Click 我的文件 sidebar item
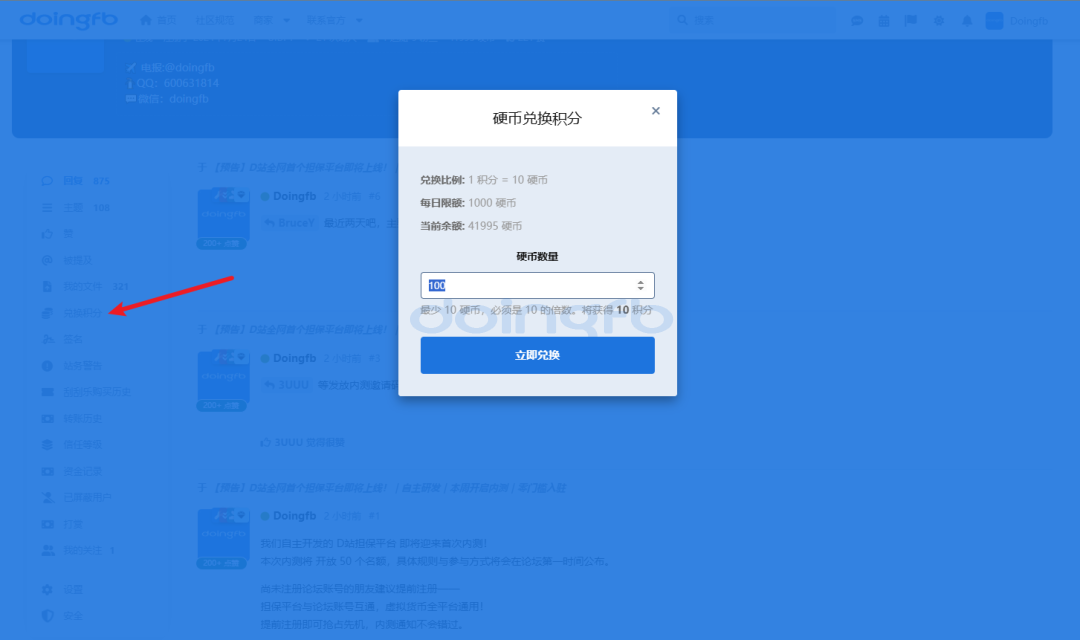This screenshot has height=640, width=1080. [82, 286]
